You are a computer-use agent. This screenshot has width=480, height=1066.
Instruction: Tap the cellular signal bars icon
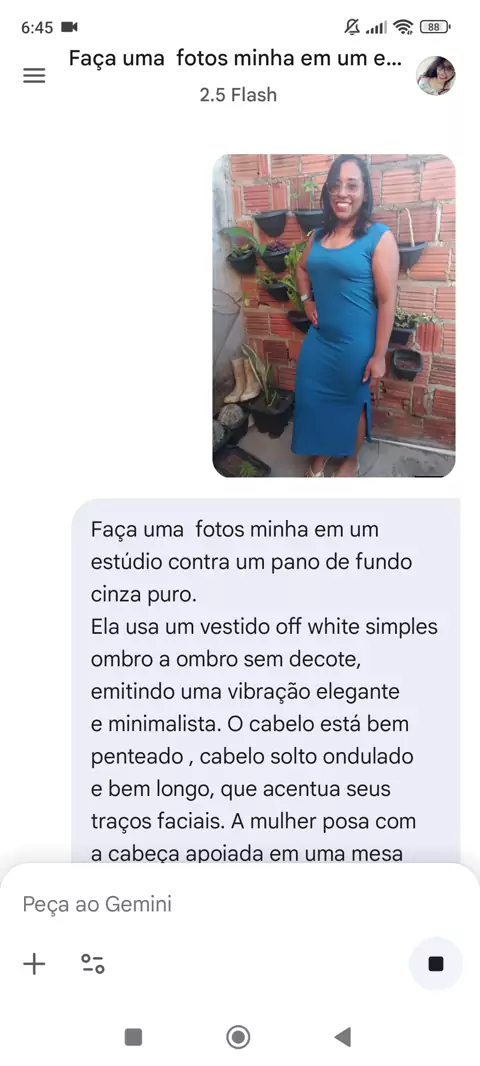[x=377, y=28]
